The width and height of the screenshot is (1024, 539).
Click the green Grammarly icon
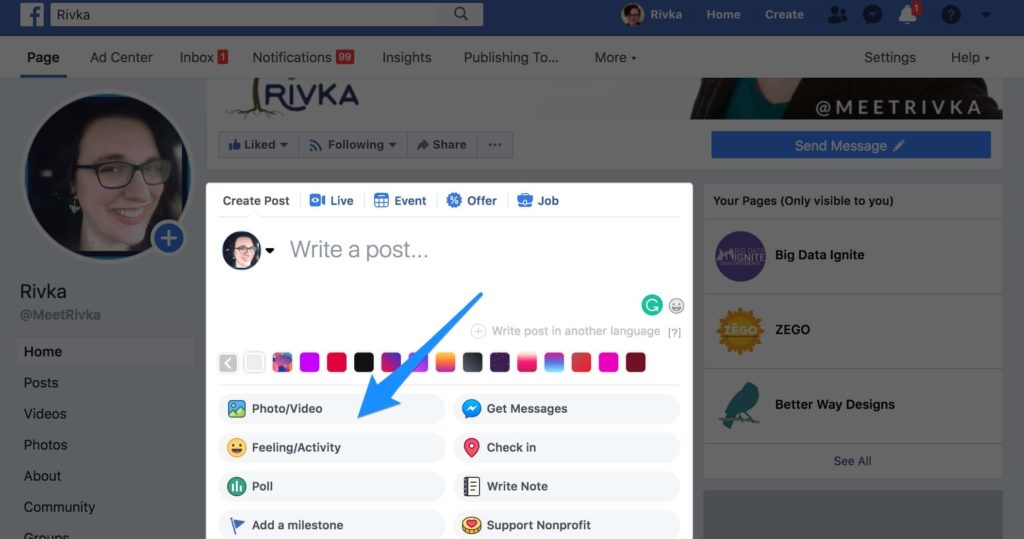point(652,305)
